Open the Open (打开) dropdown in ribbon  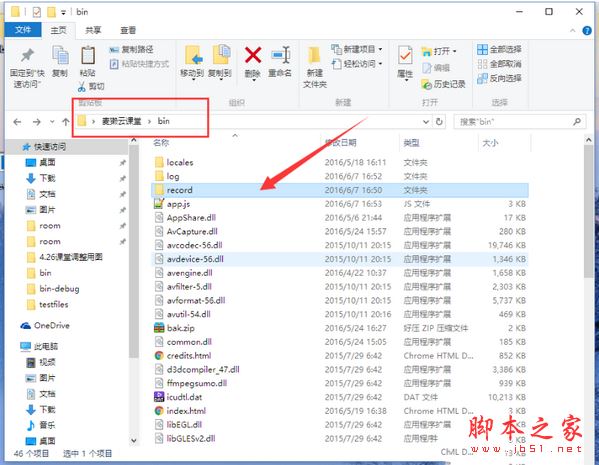point(439,51)
